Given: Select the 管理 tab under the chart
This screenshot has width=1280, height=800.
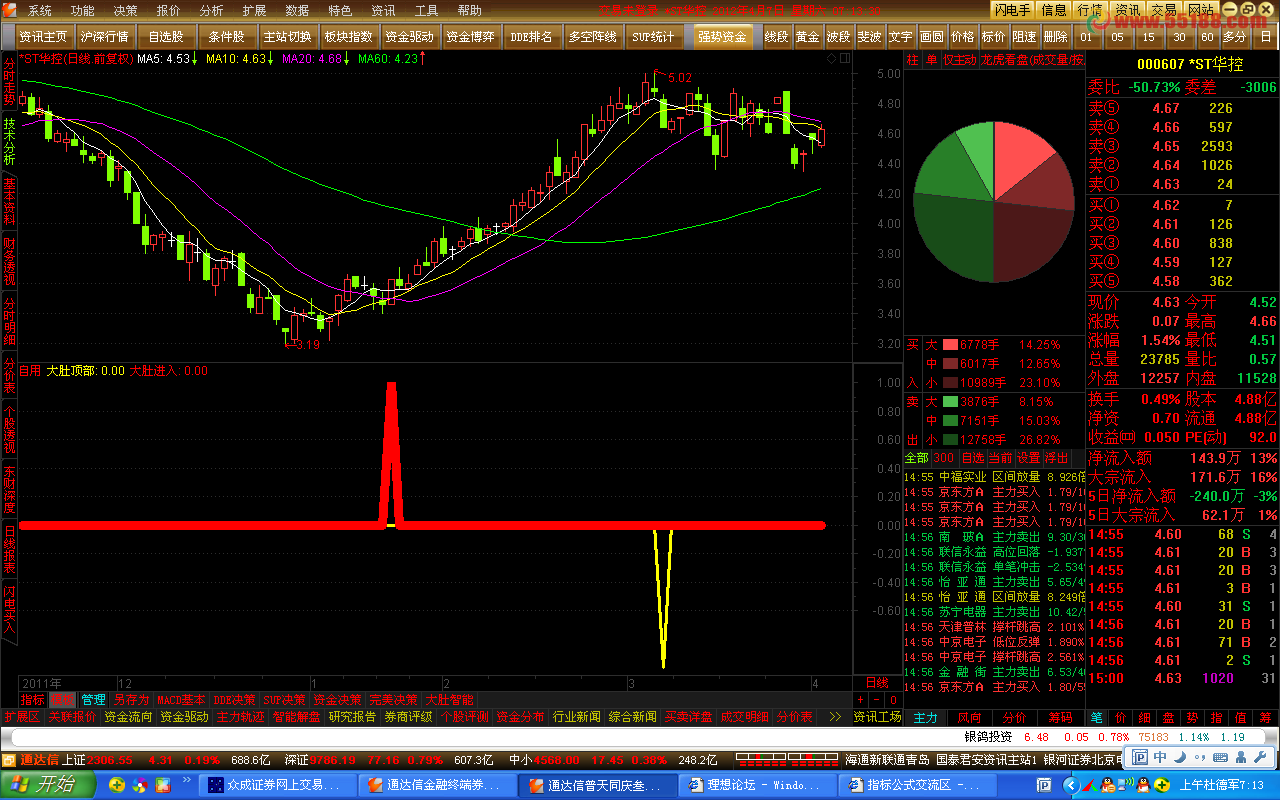Looking at the screenshot, I should [93, 700].
